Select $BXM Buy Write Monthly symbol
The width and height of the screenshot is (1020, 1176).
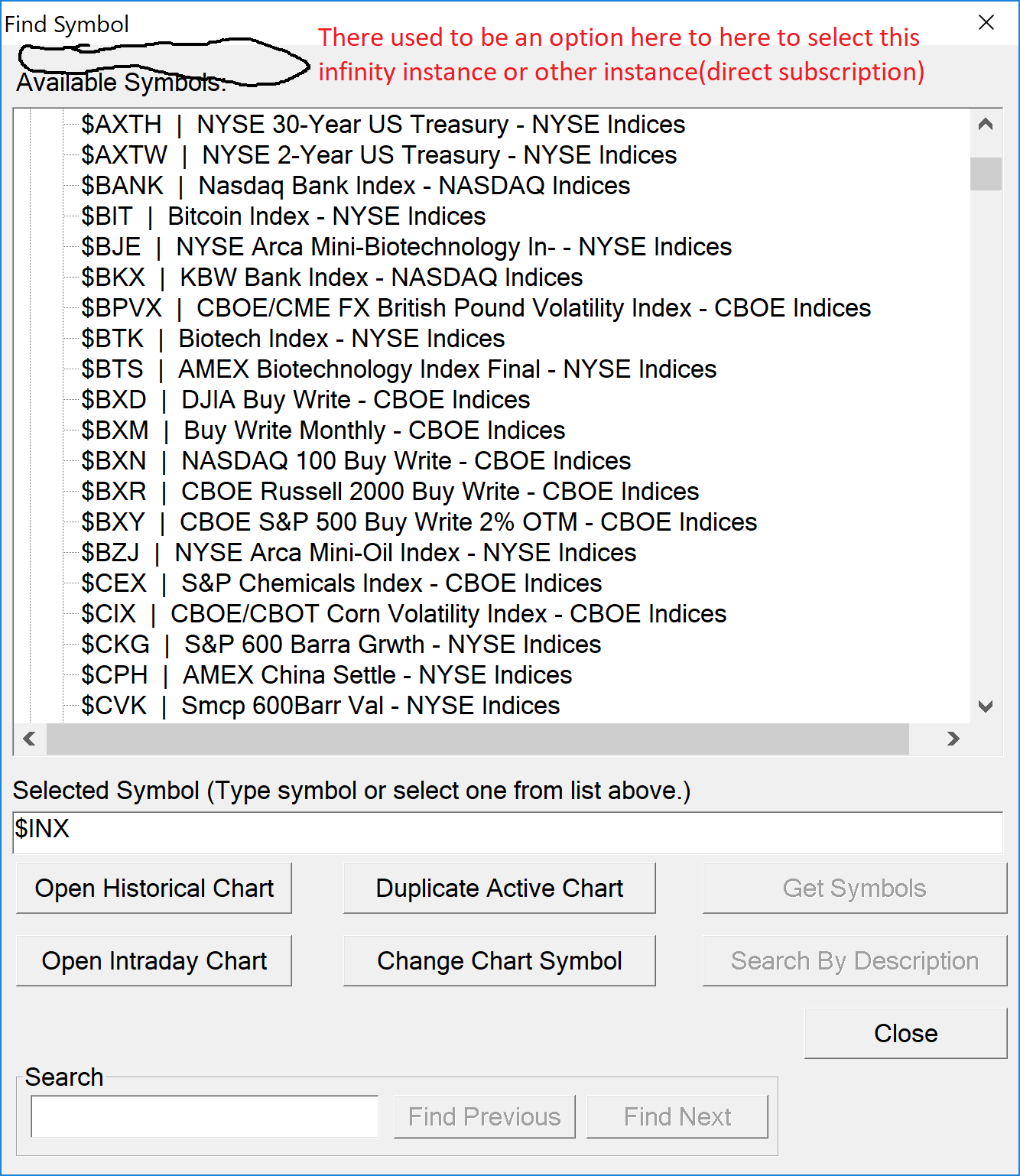pos(323,430)
